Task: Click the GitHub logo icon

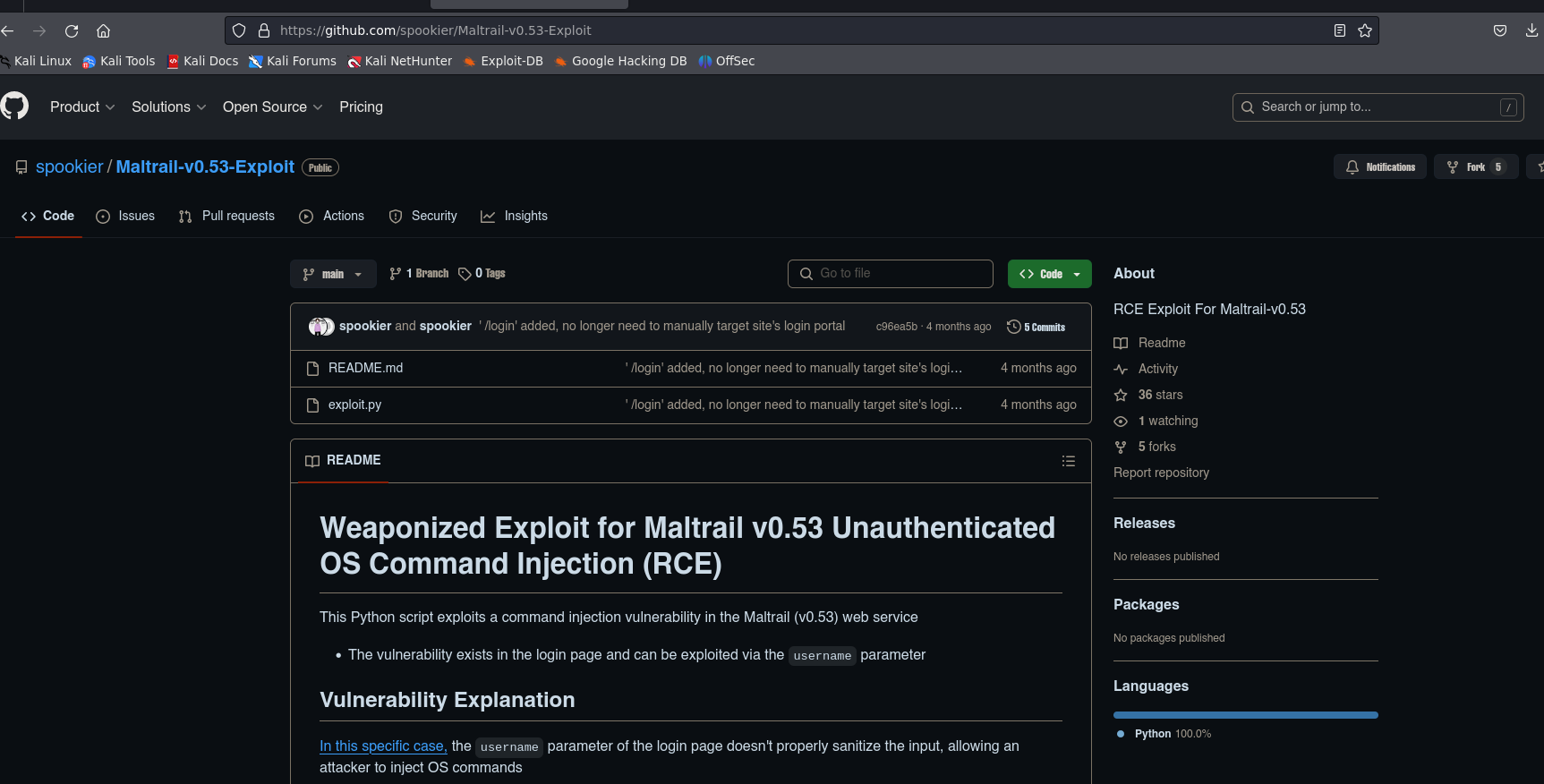Action: point(14,107)
